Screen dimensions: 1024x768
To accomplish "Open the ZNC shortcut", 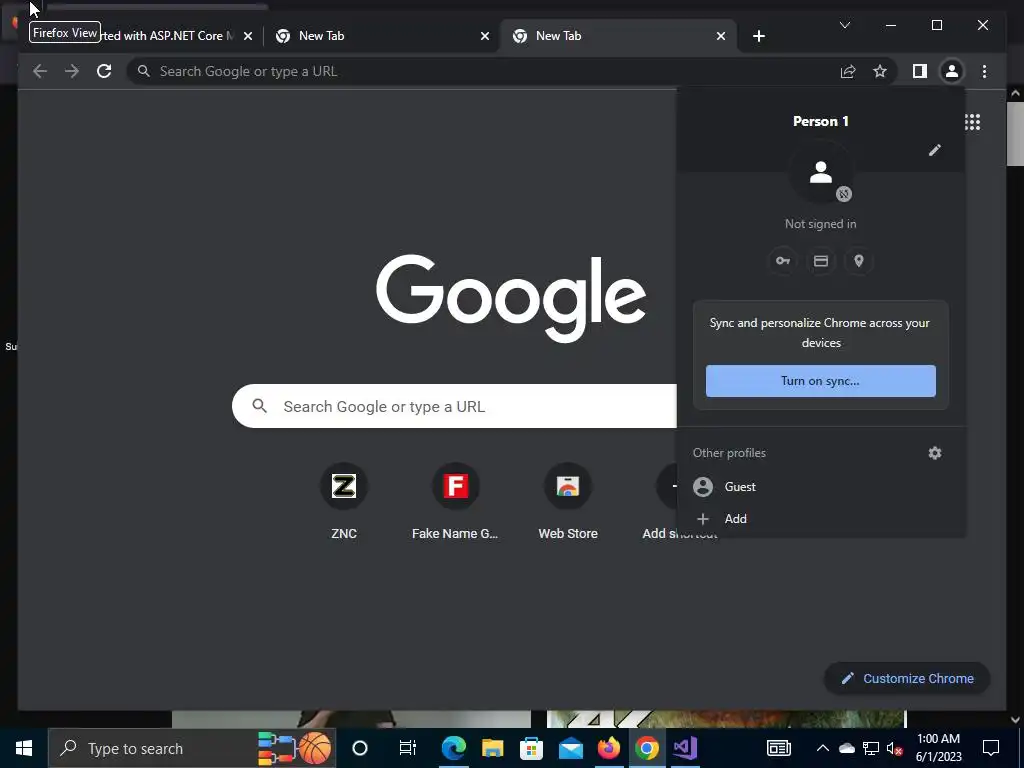I will pyautogui.click(x=344, y=502).
